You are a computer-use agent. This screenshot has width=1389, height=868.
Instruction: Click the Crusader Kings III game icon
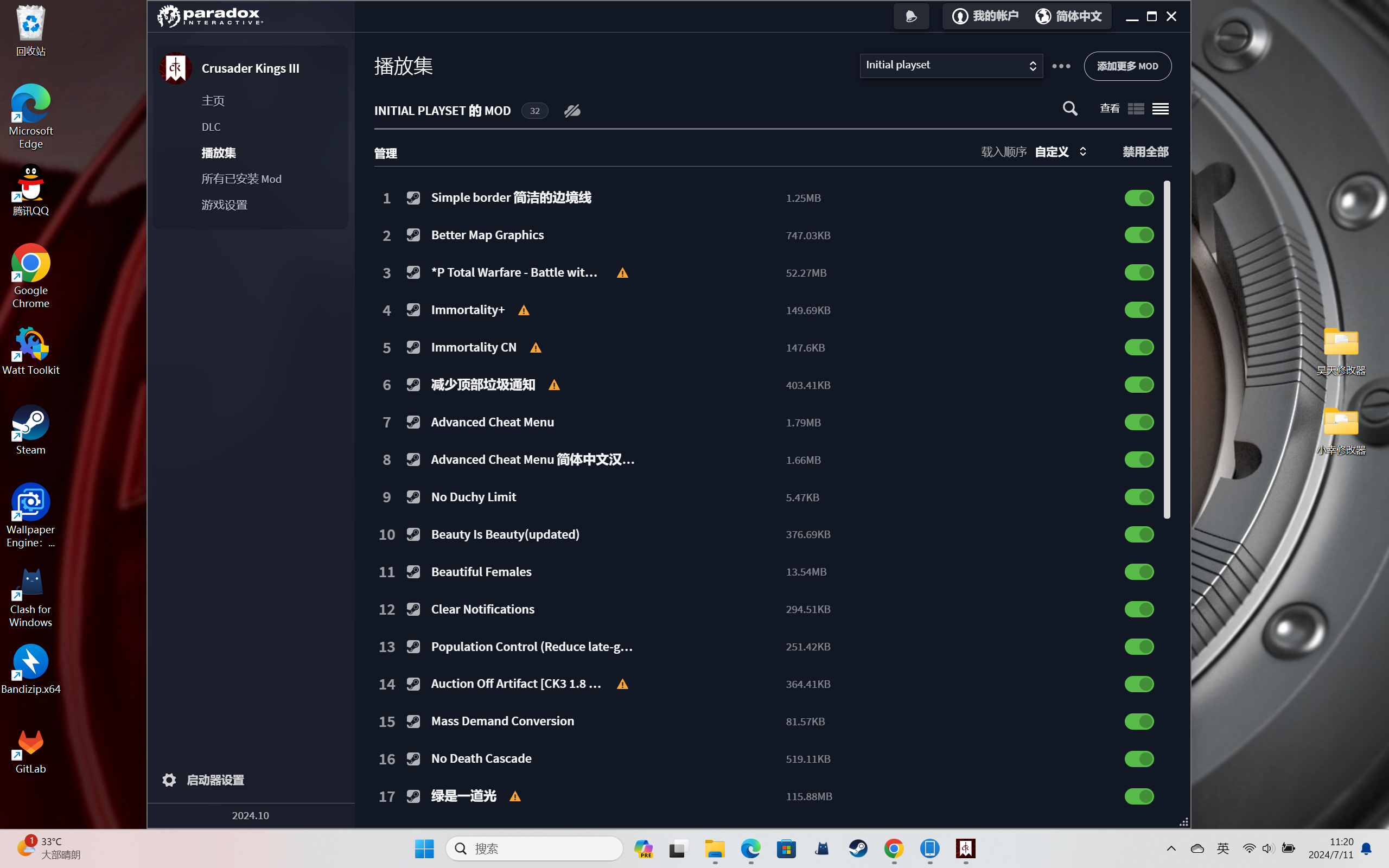click(x=175, y=68)
